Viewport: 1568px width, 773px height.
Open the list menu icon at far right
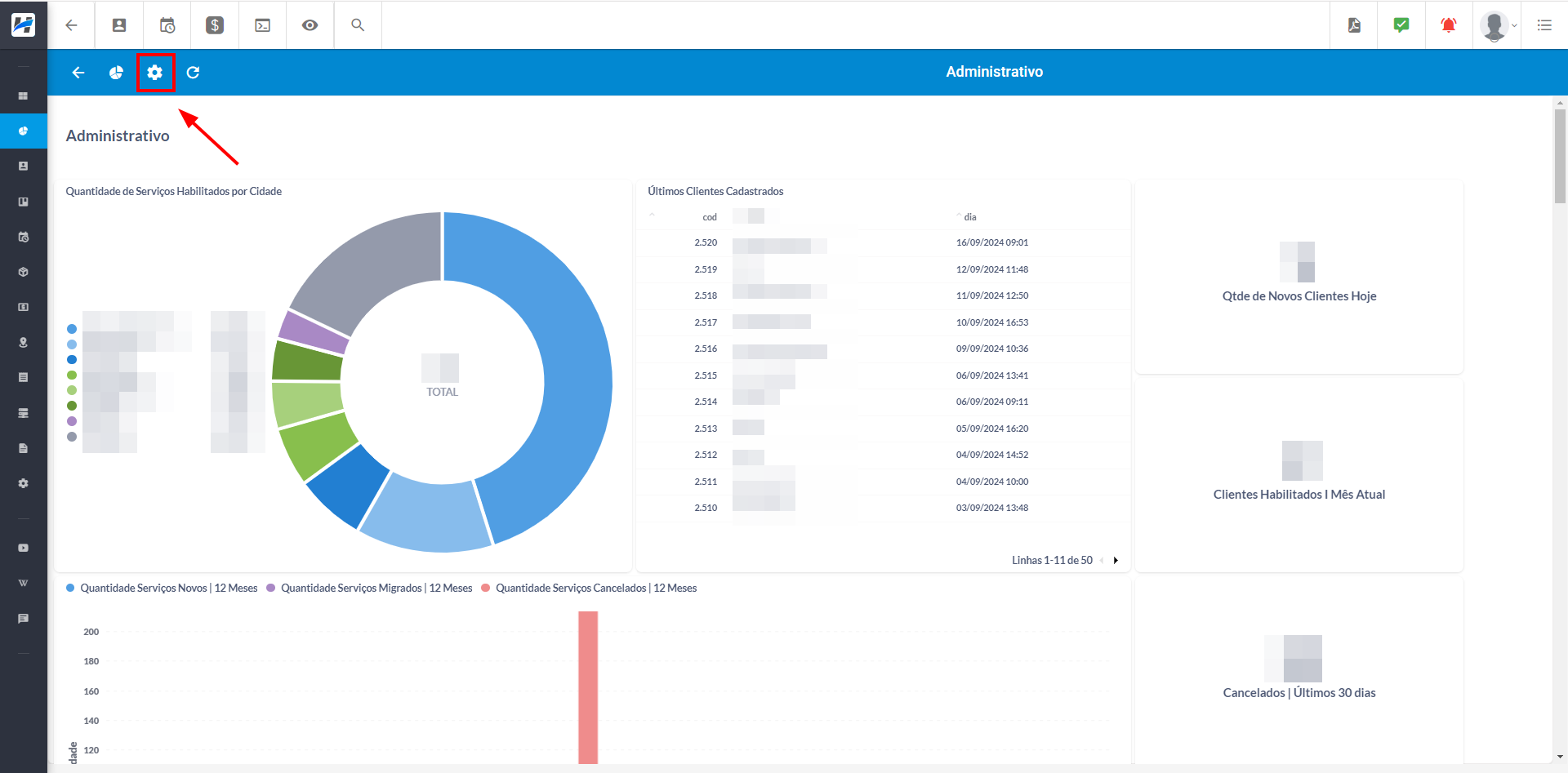(1544, 25)
